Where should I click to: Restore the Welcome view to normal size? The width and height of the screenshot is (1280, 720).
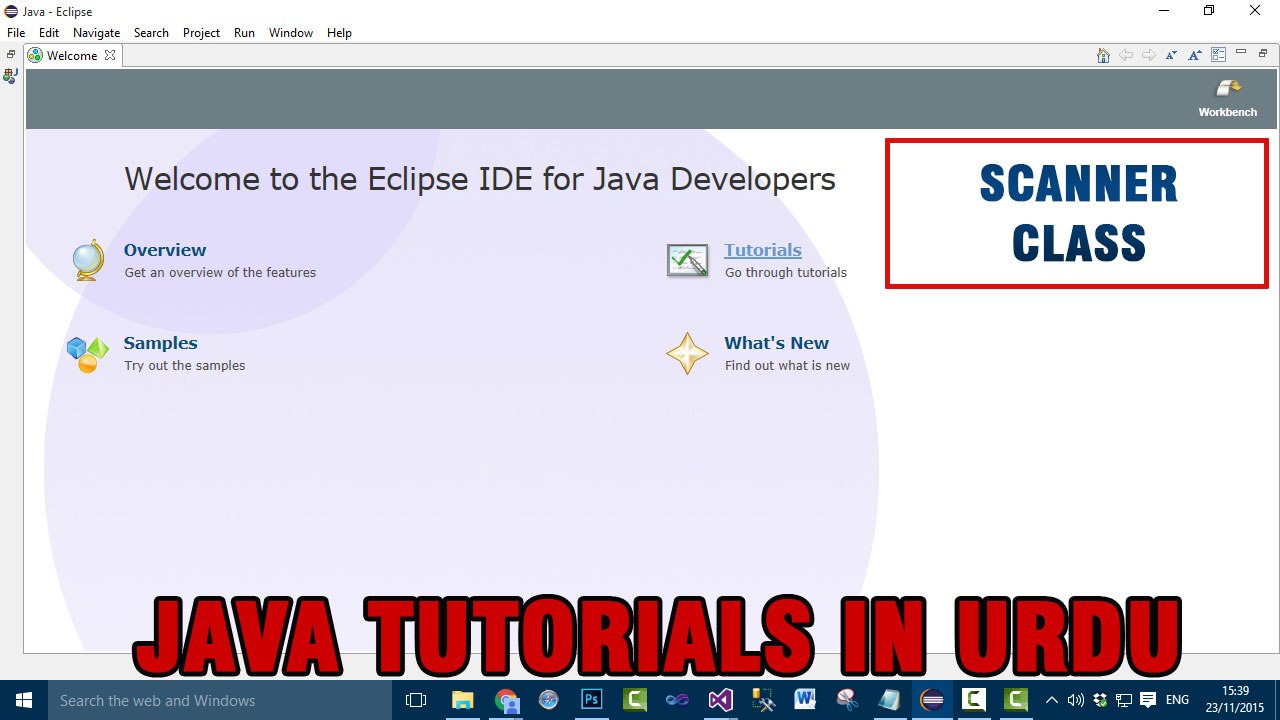(x=1263, y=52)
